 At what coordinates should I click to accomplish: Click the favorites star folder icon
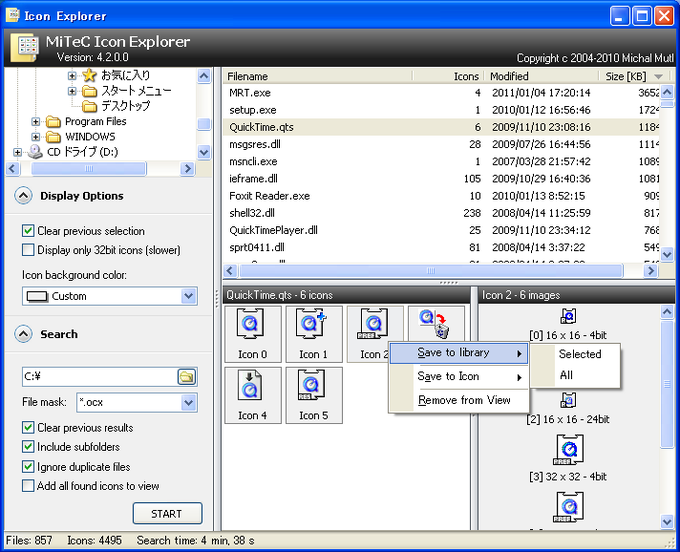pos(89,75)
